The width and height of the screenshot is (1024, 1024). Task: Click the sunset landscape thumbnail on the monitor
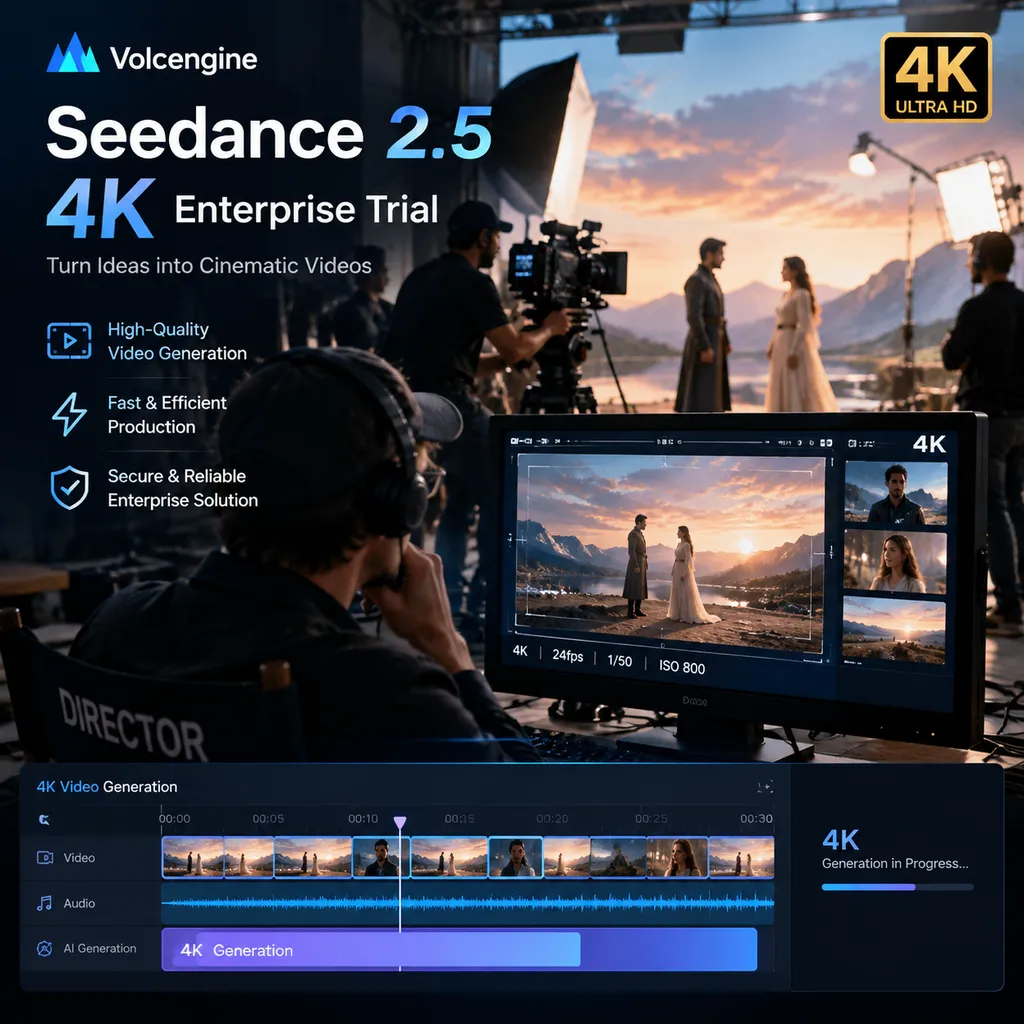coord(893,630)
